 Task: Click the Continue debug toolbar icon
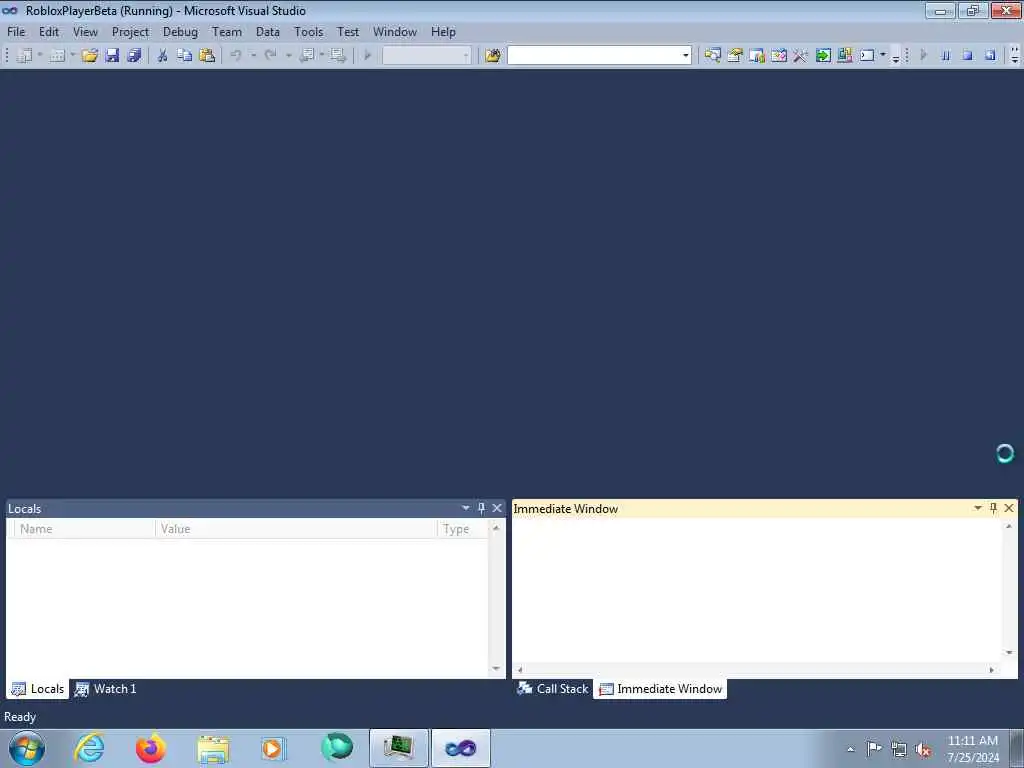[x=923, y=56]
